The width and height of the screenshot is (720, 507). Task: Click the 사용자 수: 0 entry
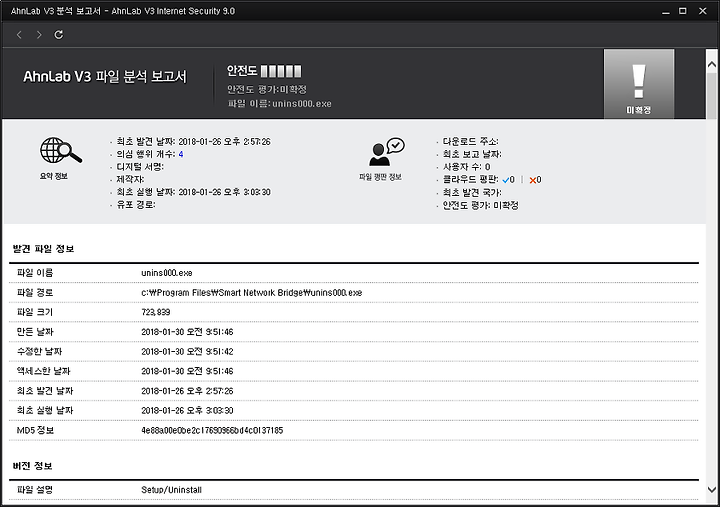[x=466, y=167]
